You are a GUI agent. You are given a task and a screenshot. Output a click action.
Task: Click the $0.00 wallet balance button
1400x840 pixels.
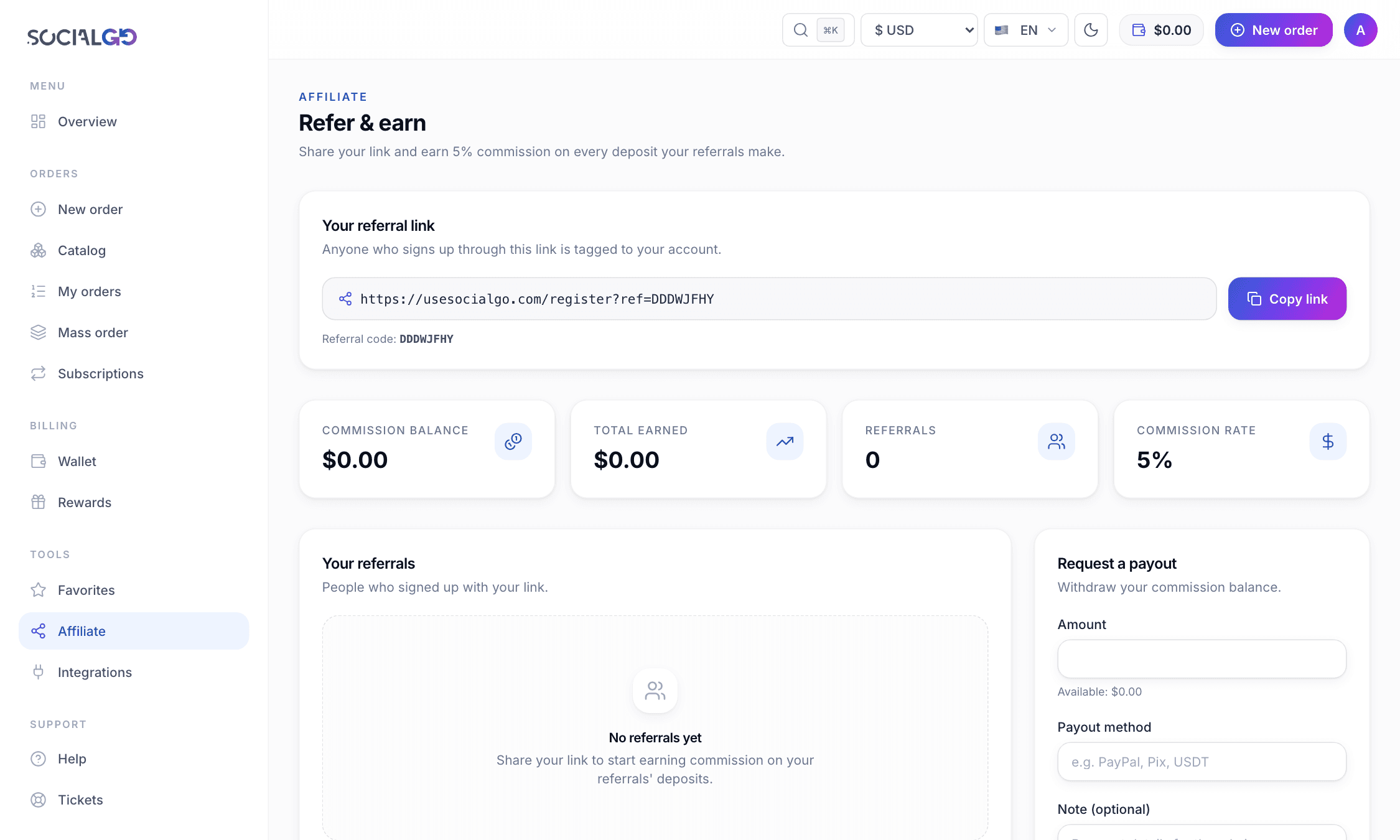pyautogui.click(x=1161, y=30)
